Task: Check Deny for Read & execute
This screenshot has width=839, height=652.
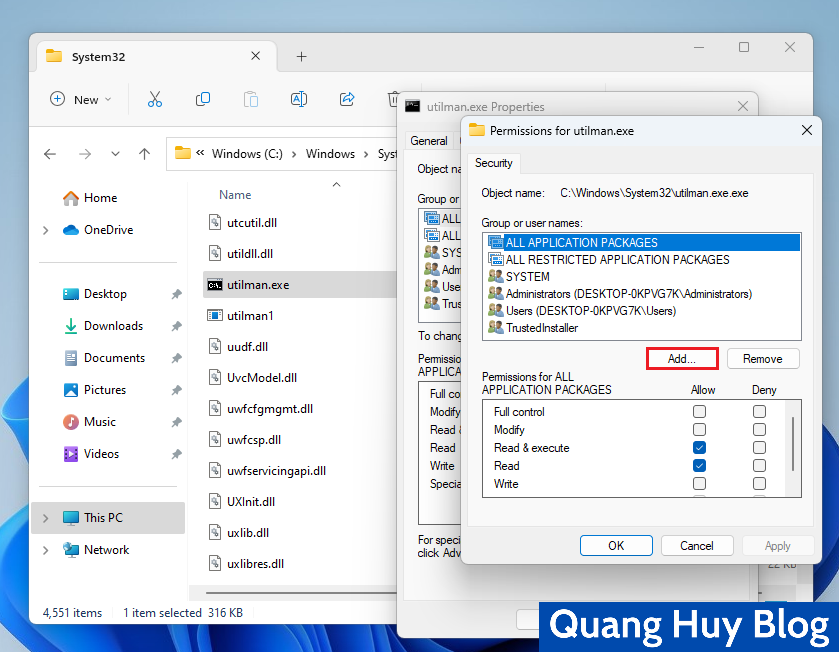Action: point(759,447)
